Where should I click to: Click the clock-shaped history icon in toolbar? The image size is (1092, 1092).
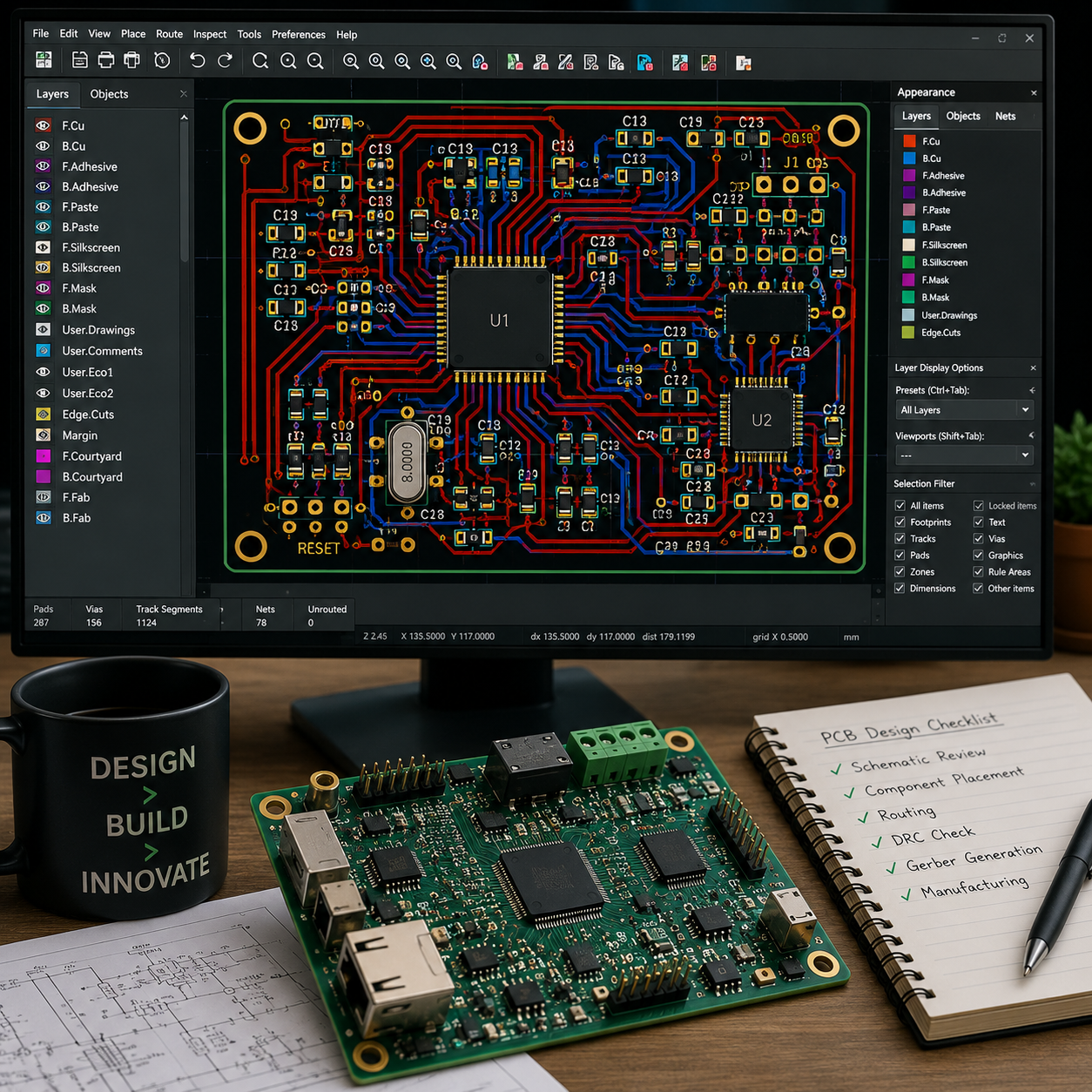[162, 61]
